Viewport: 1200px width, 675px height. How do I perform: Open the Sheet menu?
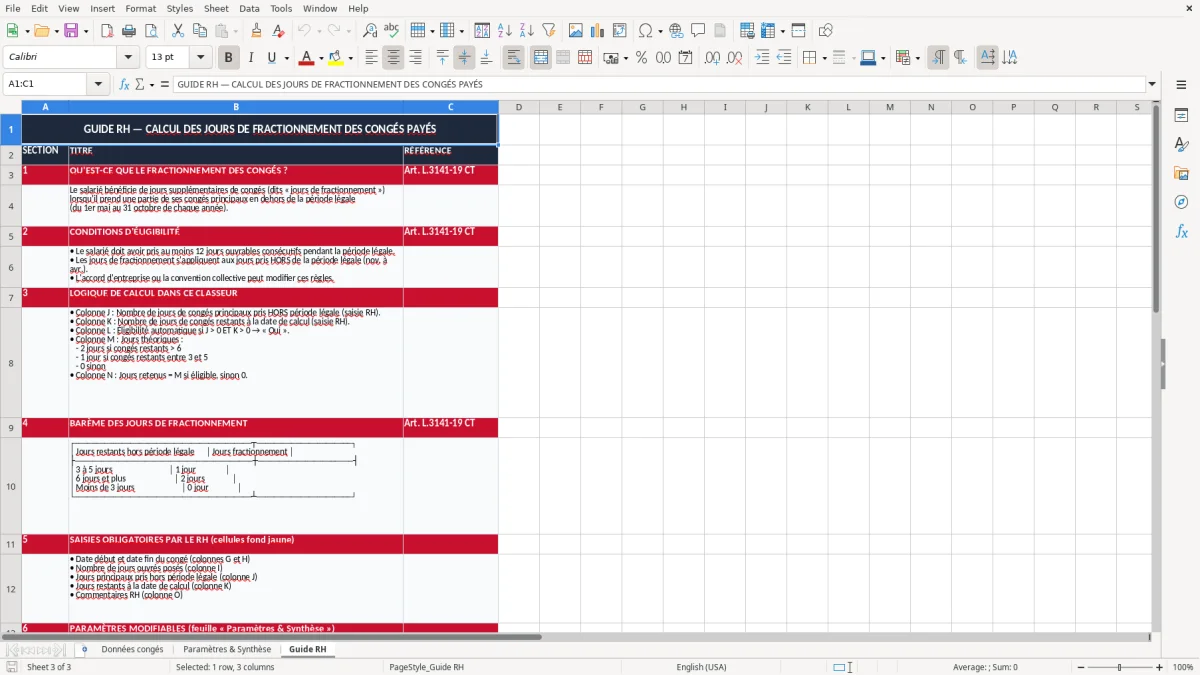pos(216,8)
